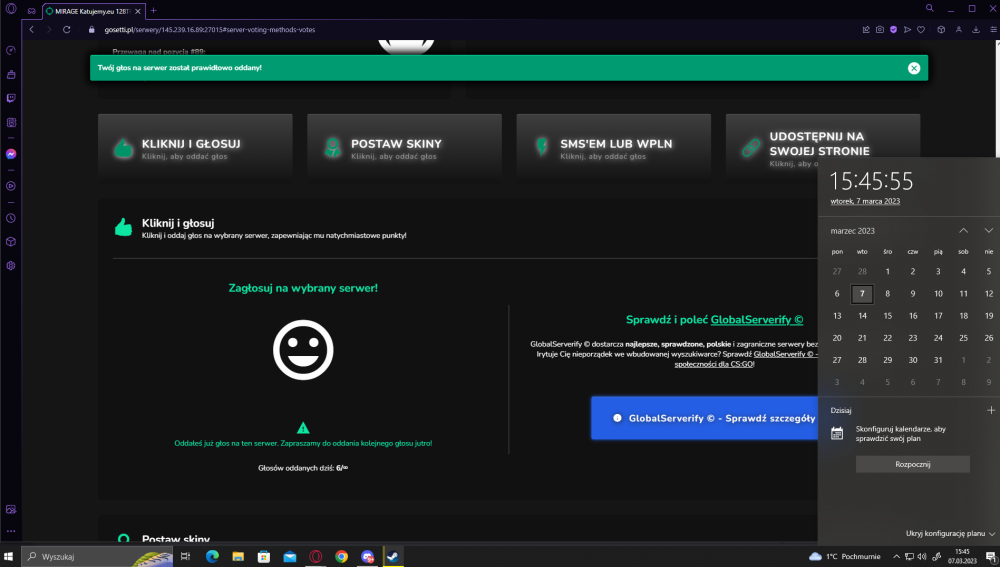The image size is (1000, 567).
Task: Open the weather widget 1°C Pochmurnie
Action: pyautogui.click(x=844, y=556)
